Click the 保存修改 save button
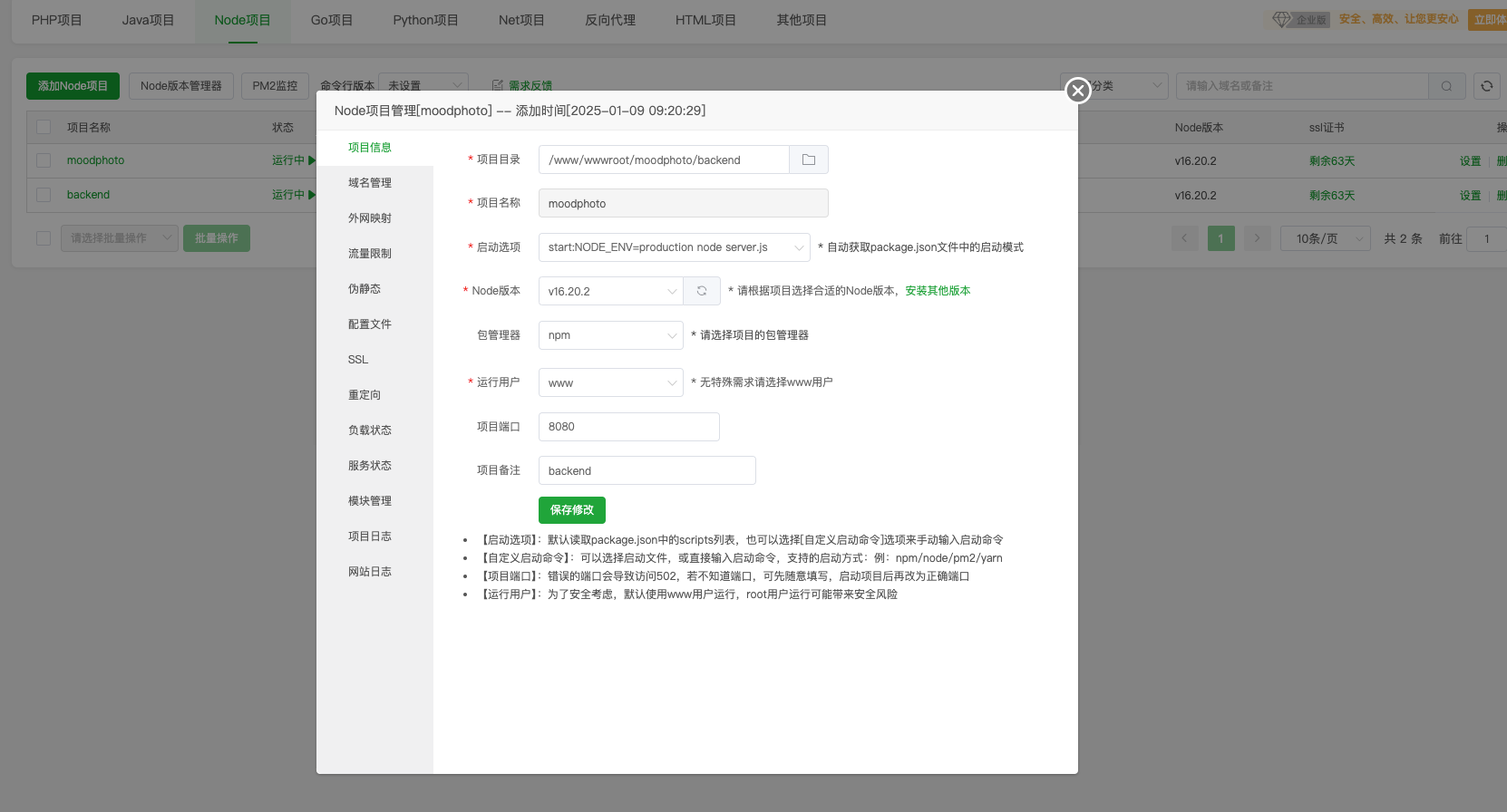The width and height of the screenshot is (1507, 812). point(572,510)
